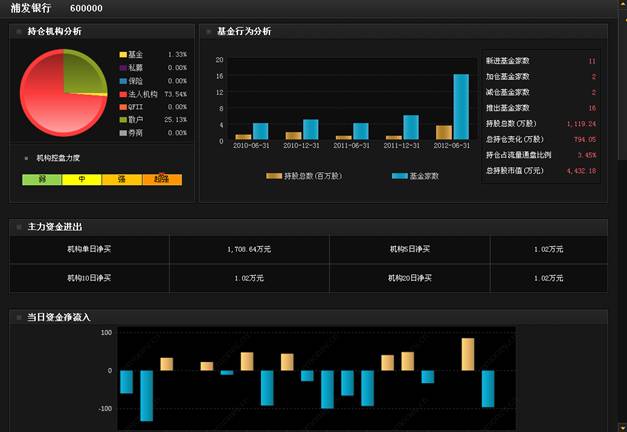Viewport: 627px width, 432px height.
Task: Click the 当日资金净流入 panel title
Action: coord(59,318)
